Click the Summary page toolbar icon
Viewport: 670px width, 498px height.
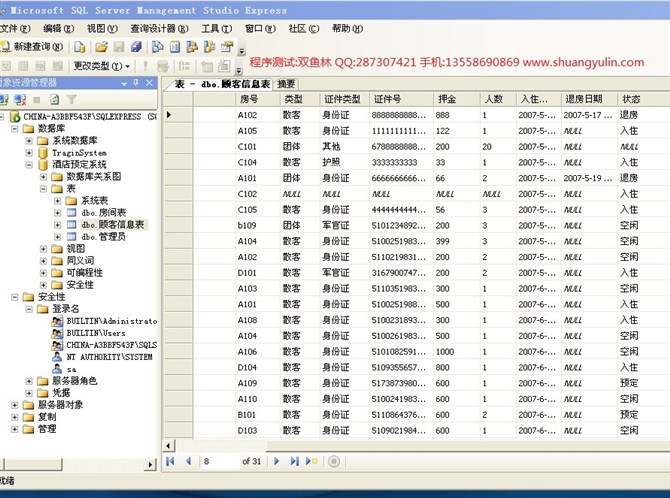coord(175,47)
